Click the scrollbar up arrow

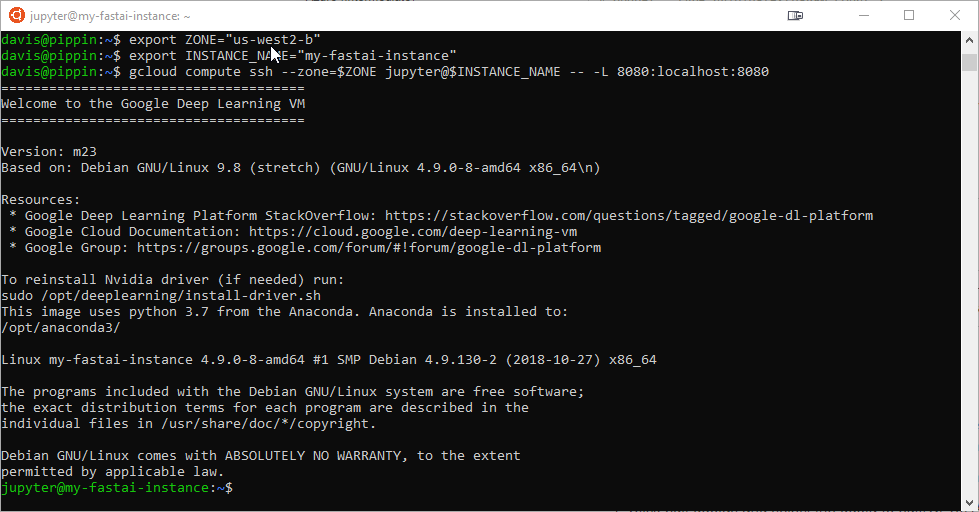click(x=969, y=40)
